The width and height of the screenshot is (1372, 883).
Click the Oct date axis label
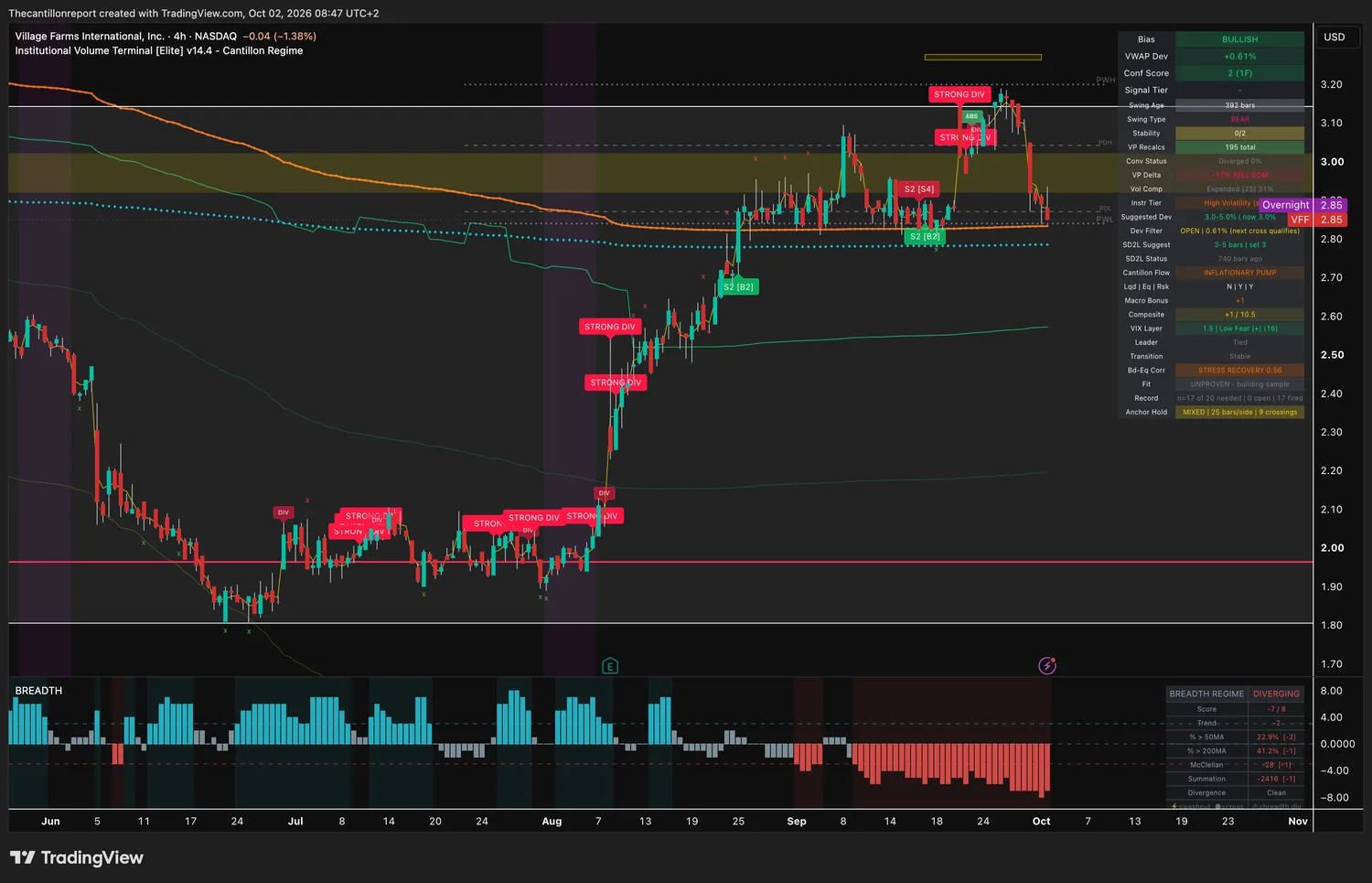click(1041, 822)
